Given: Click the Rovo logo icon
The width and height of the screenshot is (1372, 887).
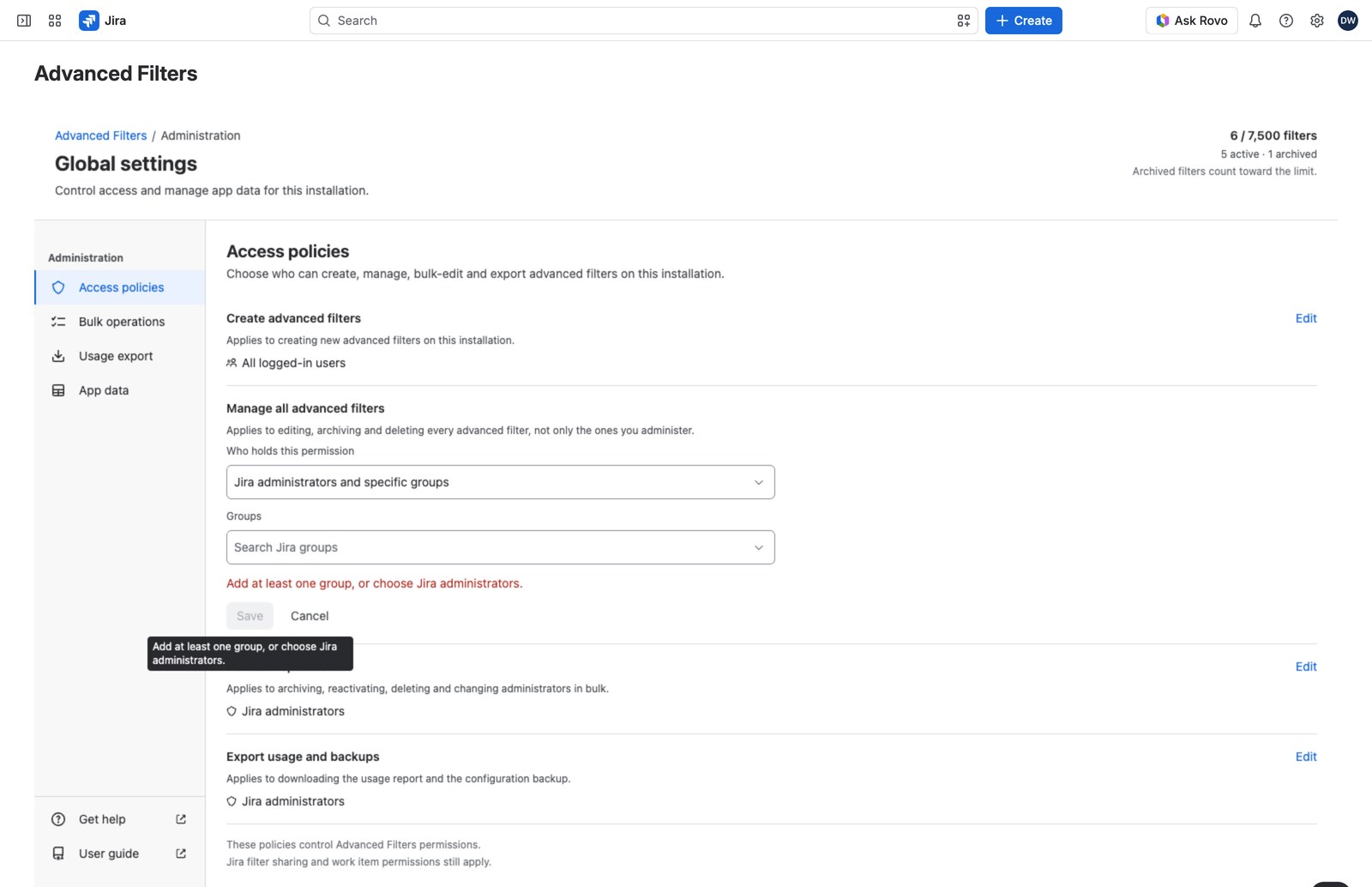Looking at the screenshot, I should tap(1163, 21).
